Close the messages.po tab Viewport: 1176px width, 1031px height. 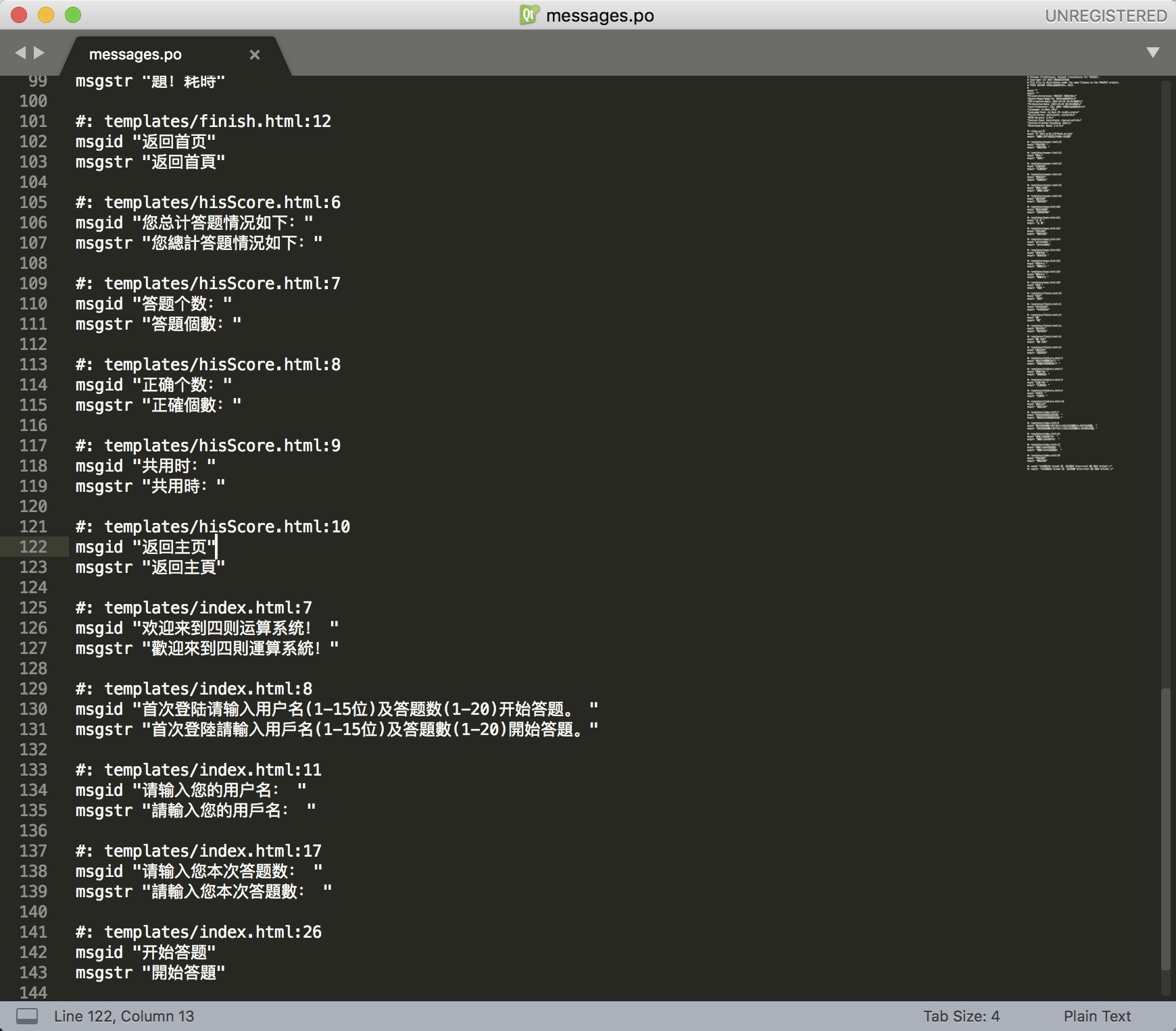click(255, 55)
